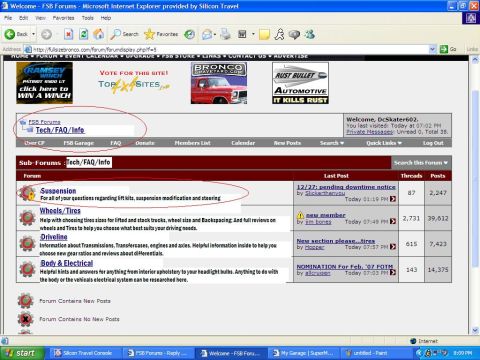Switch to My Garage taskbar window
The height and width of the screenshot is (360, 480).
click(303, 353)
